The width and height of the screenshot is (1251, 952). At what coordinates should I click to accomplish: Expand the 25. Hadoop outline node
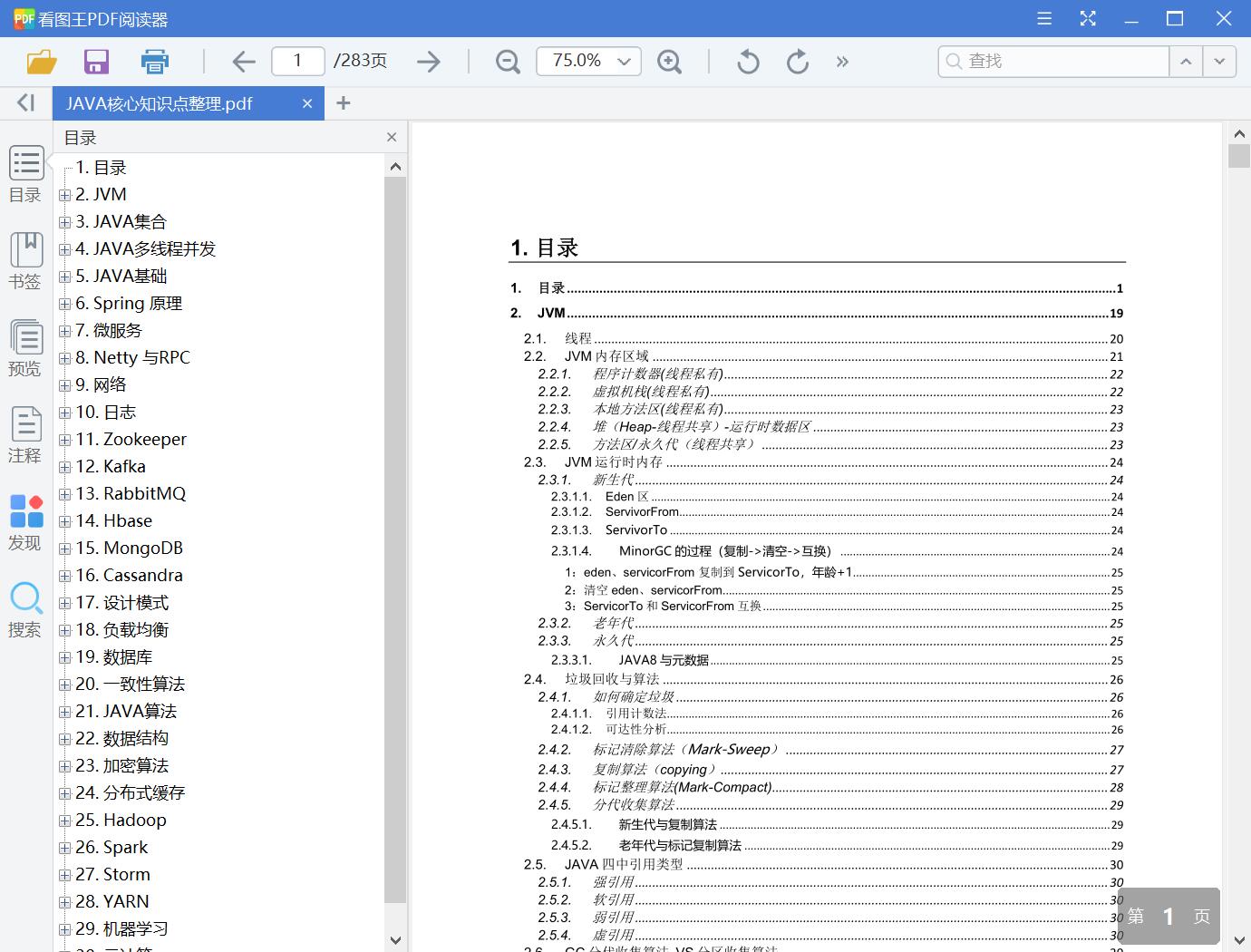click(64, 821)
